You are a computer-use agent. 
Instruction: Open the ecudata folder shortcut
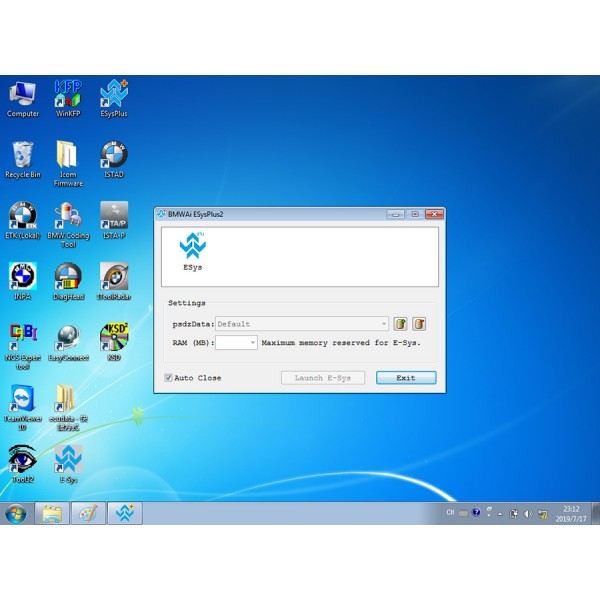(x=68, y=408)
